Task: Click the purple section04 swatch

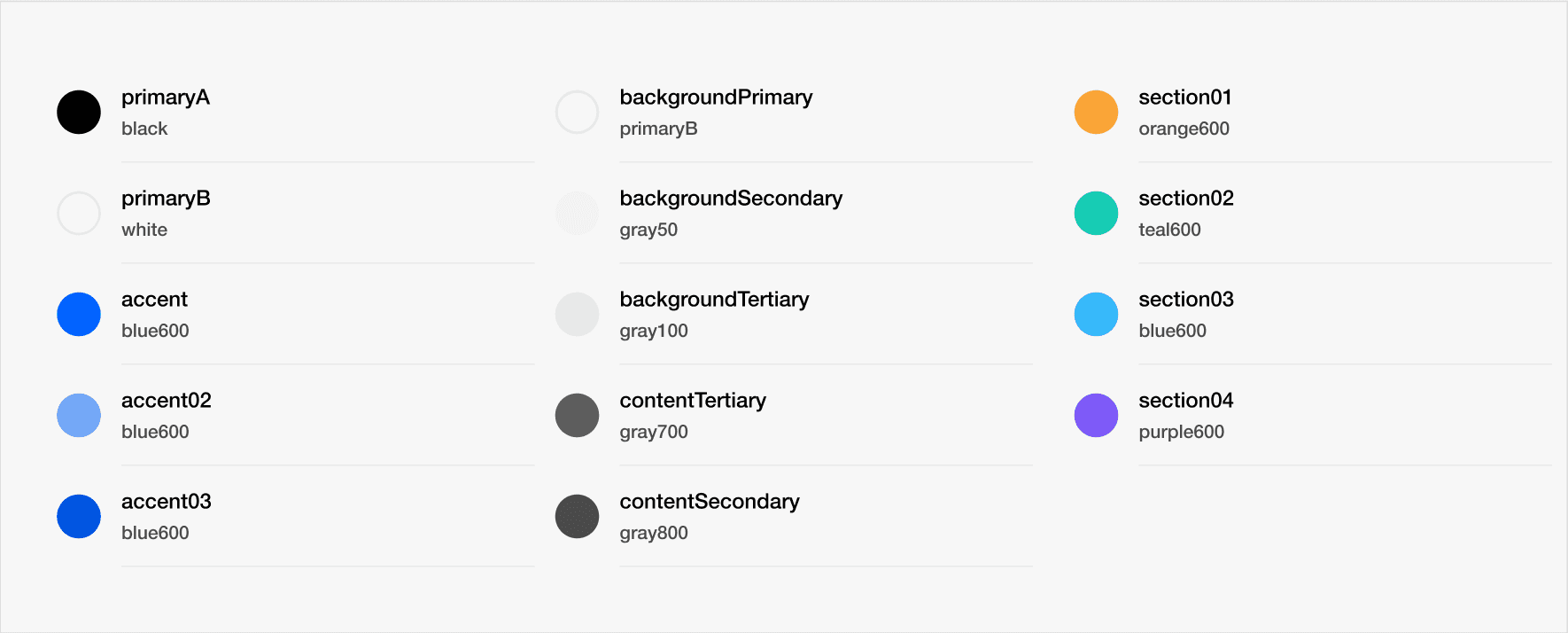Action: 1097,416
